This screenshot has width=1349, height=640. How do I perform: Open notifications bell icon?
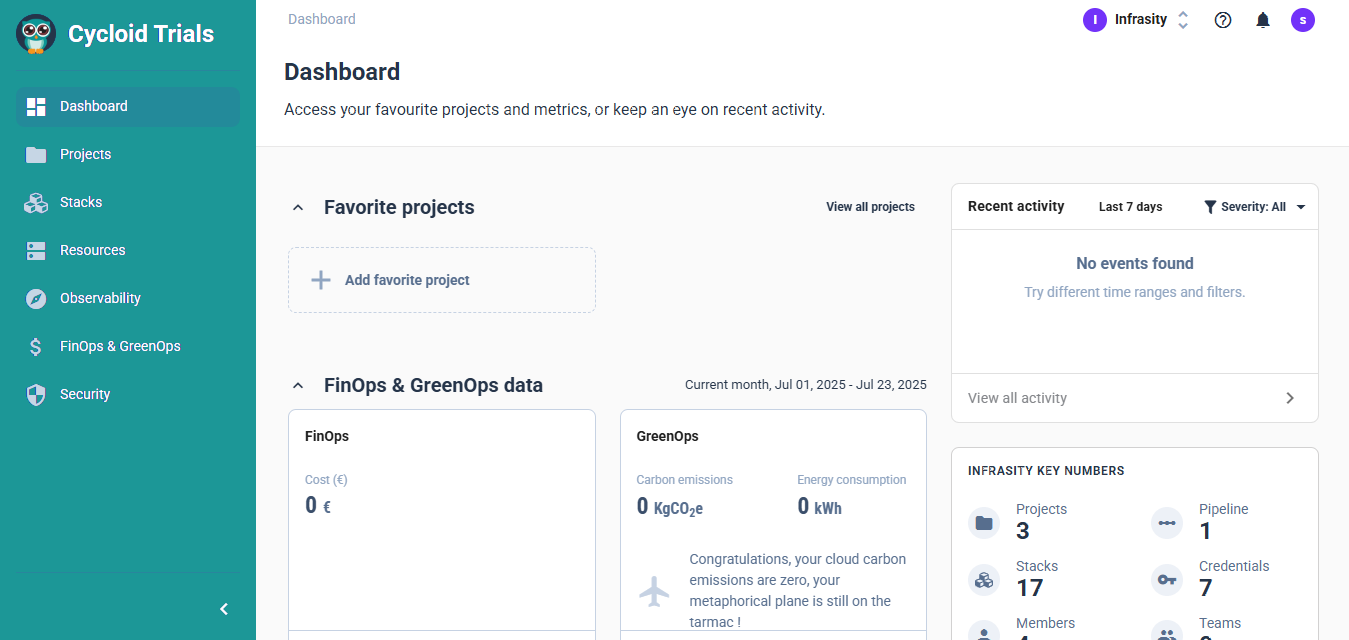pos(1263,20)
